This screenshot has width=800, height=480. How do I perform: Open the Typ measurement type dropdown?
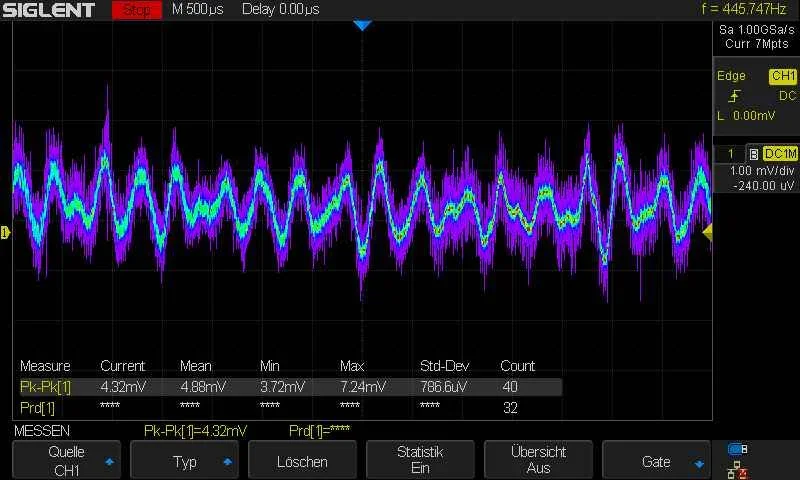(x=189, y=461)
